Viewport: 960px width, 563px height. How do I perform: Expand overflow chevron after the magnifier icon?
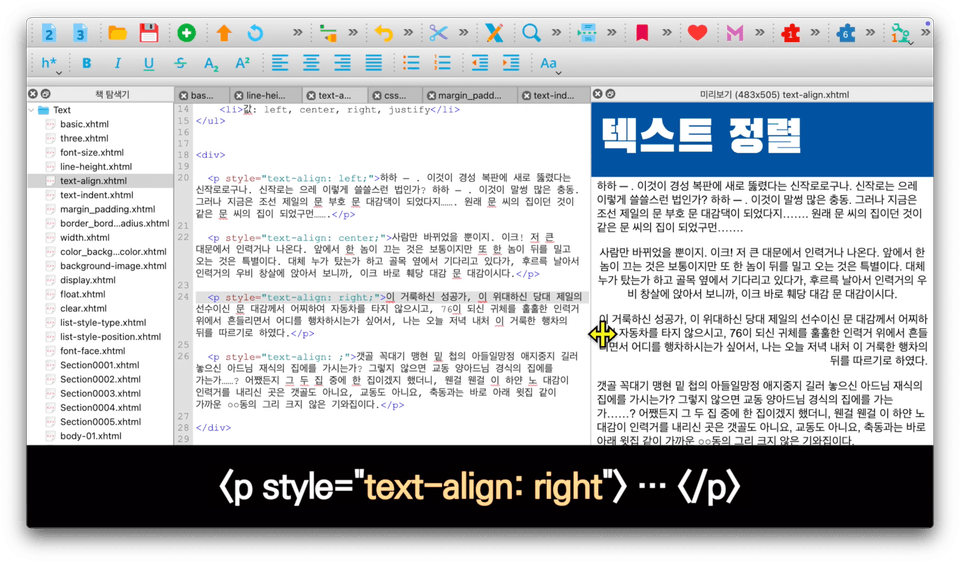coord(556,32)
